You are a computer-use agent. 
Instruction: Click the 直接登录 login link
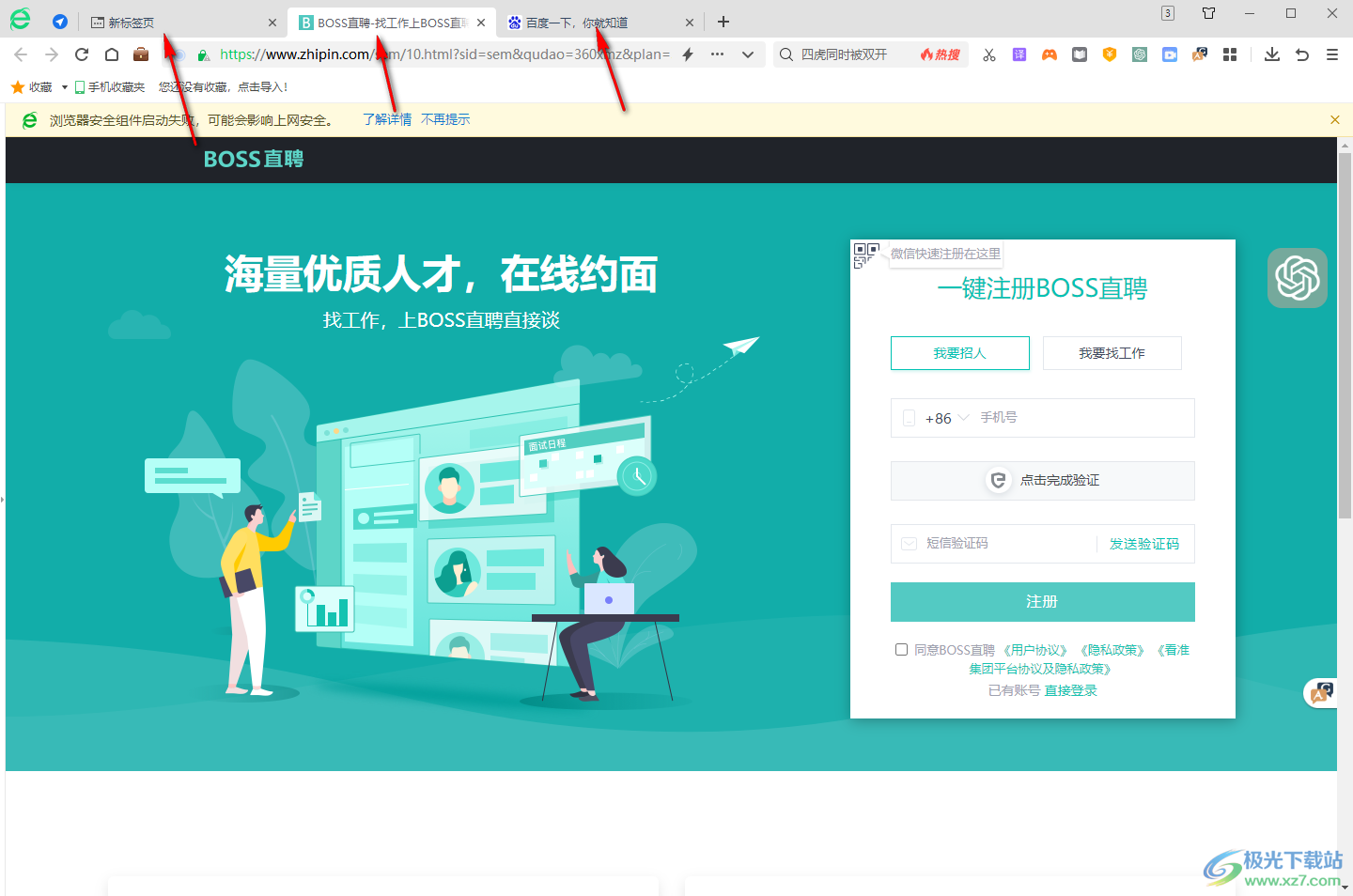[x=1071, y=690]
